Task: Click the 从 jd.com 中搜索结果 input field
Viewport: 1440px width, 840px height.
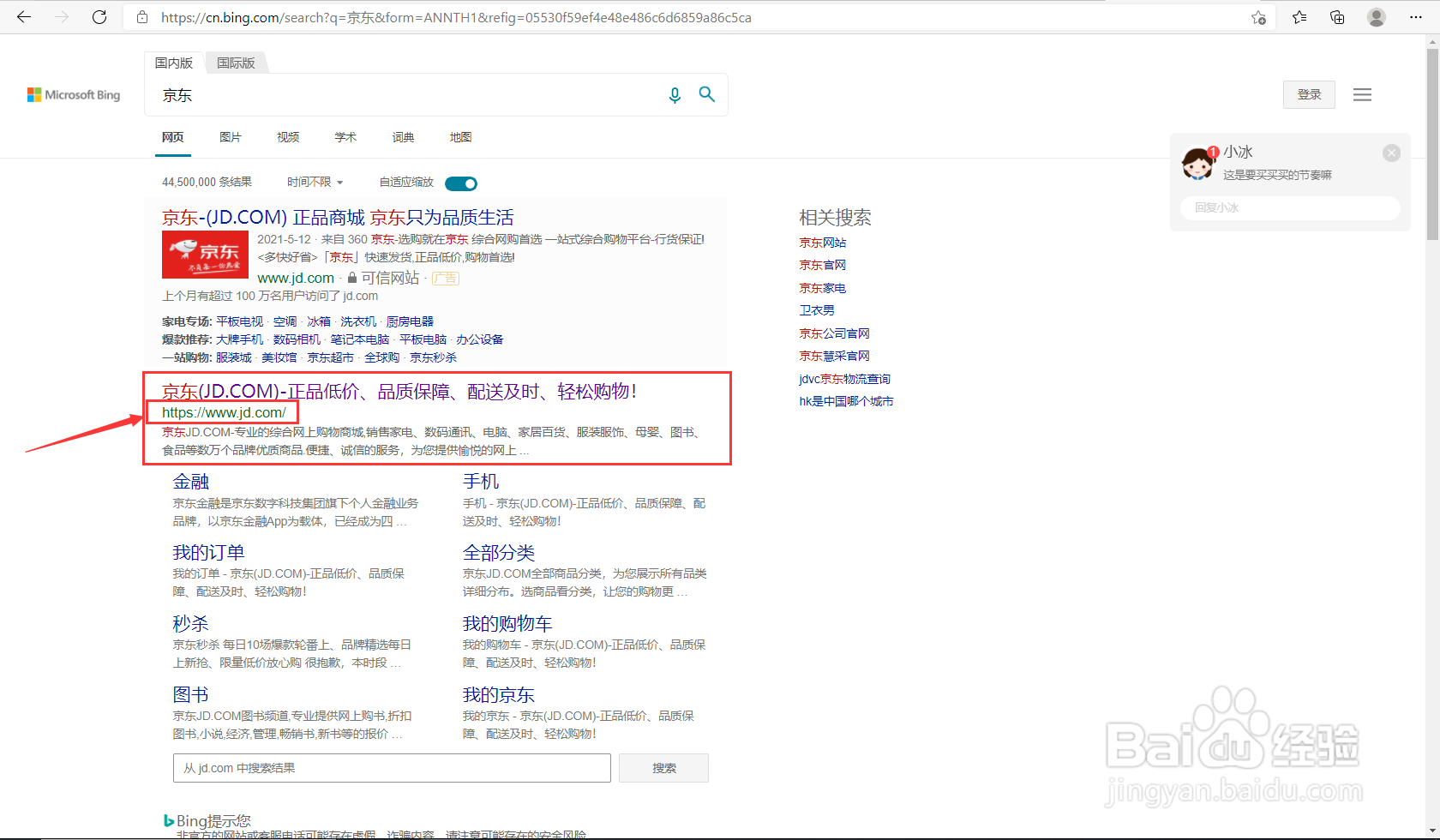Action: [x=392, y=768]
